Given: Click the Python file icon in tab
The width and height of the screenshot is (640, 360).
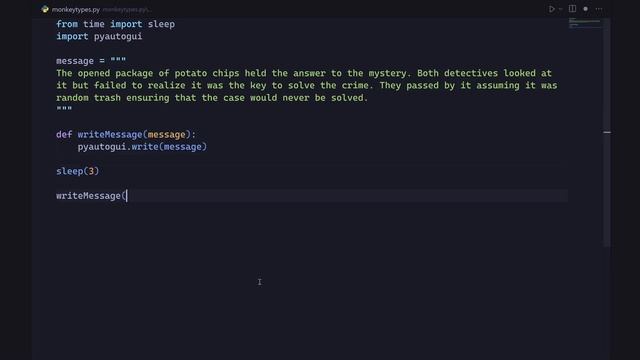Looking at the screenshot, I should point(45,9).
